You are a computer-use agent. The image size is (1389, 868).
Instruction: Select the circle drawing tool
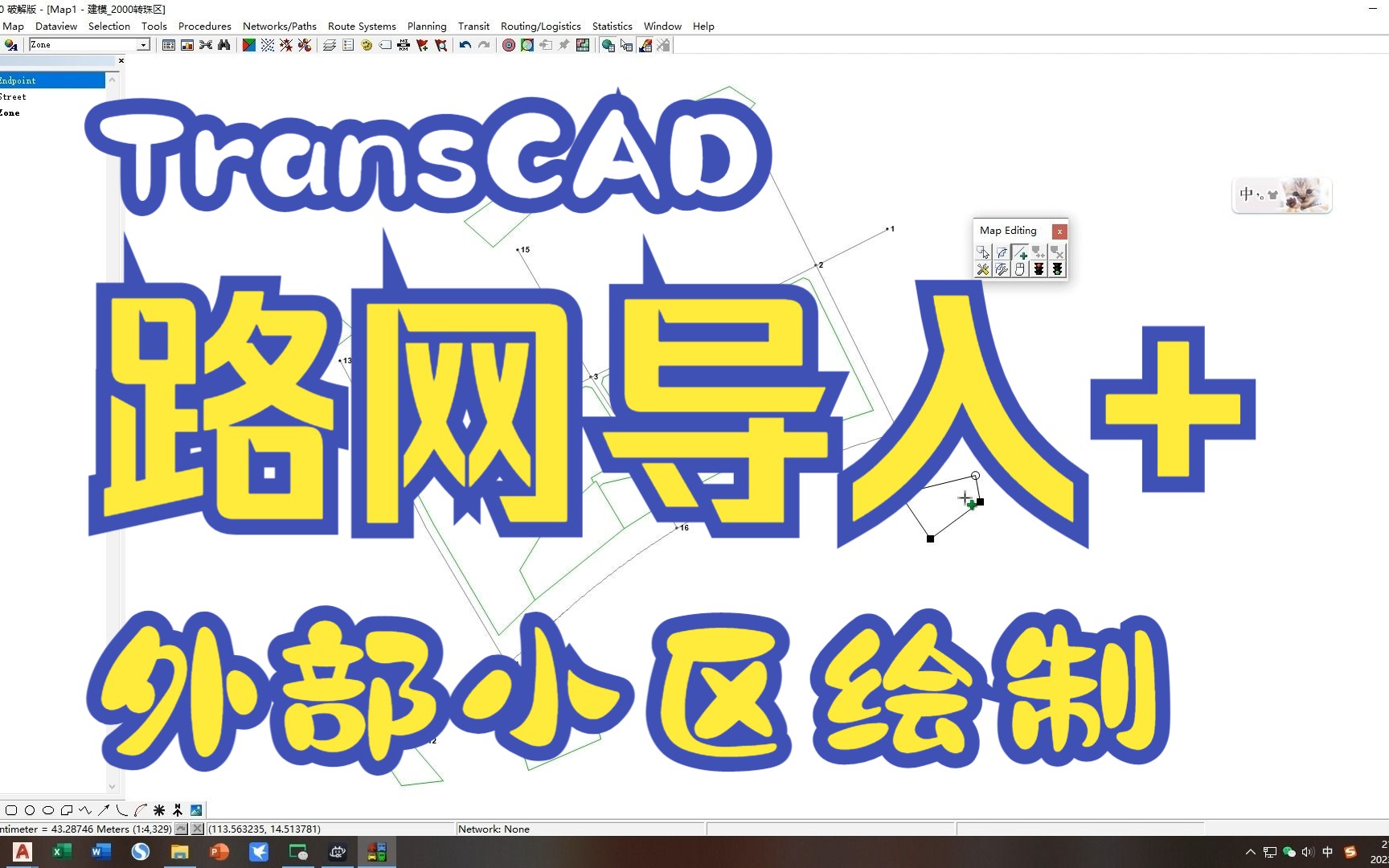30,810
